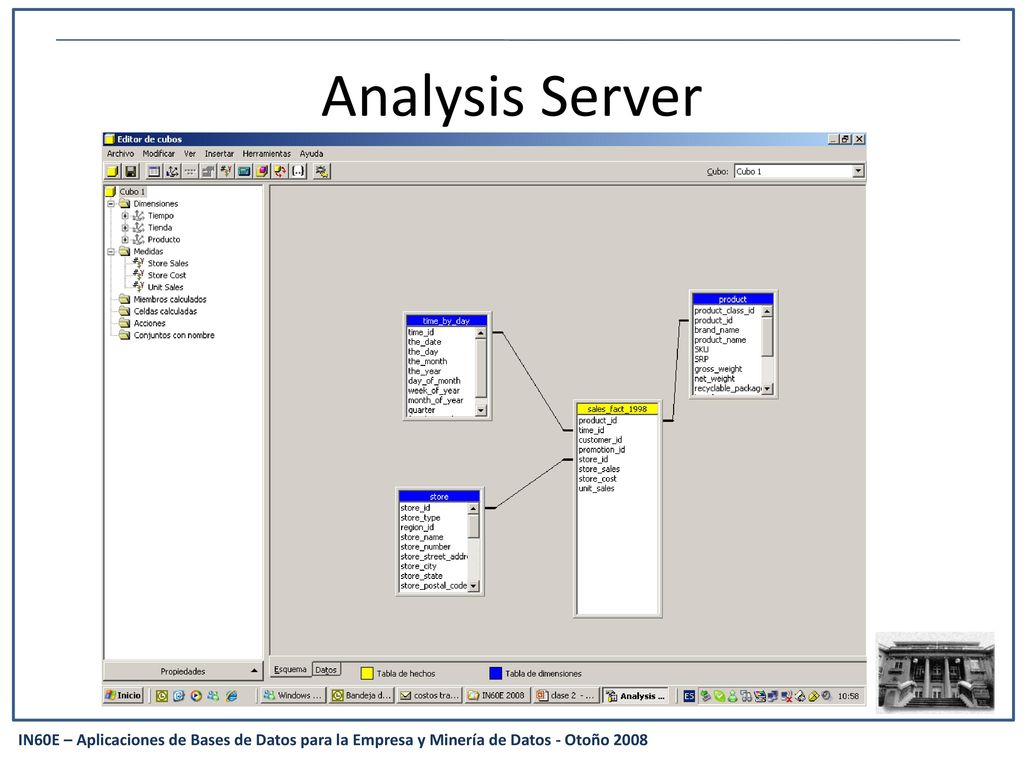Select the sales_fact_1998 fact table header
The width and height of the screenshot is (1024, 768).
[x=617, y=409]
